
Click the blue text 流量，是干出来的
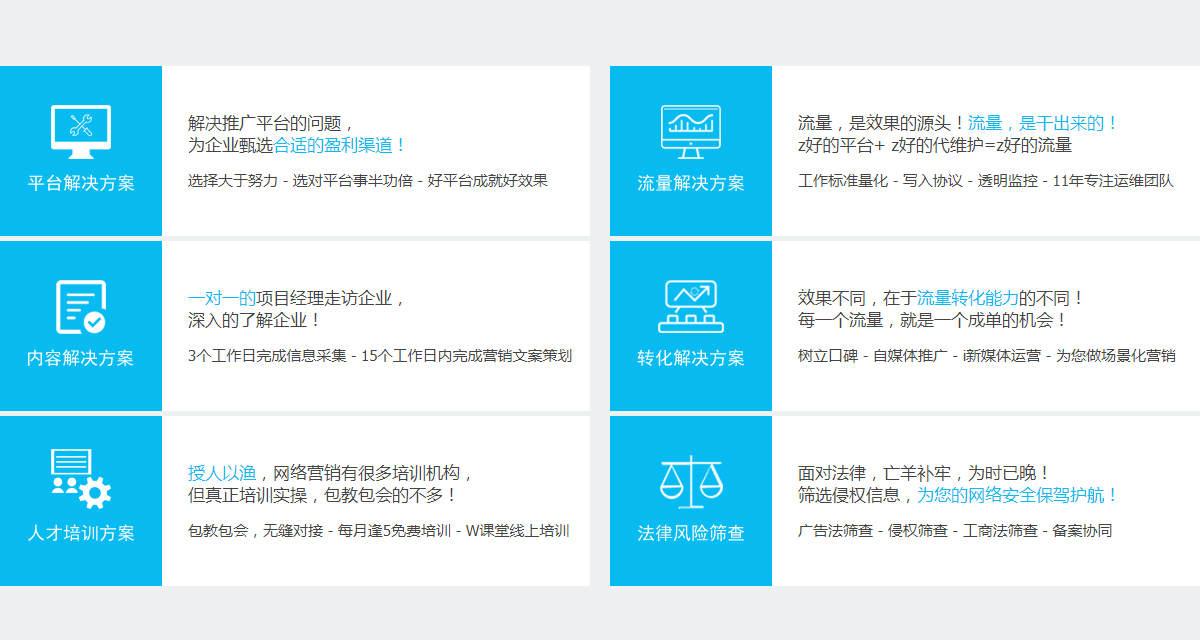(x=1042, y=123)
